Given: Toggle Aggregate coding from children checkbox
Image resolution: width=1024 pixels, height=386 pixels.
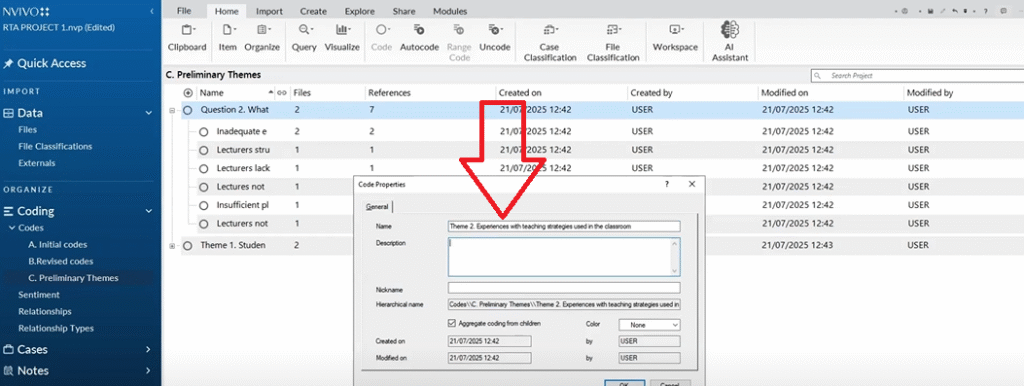Looking at the screenshot, I should click(452, 323).
